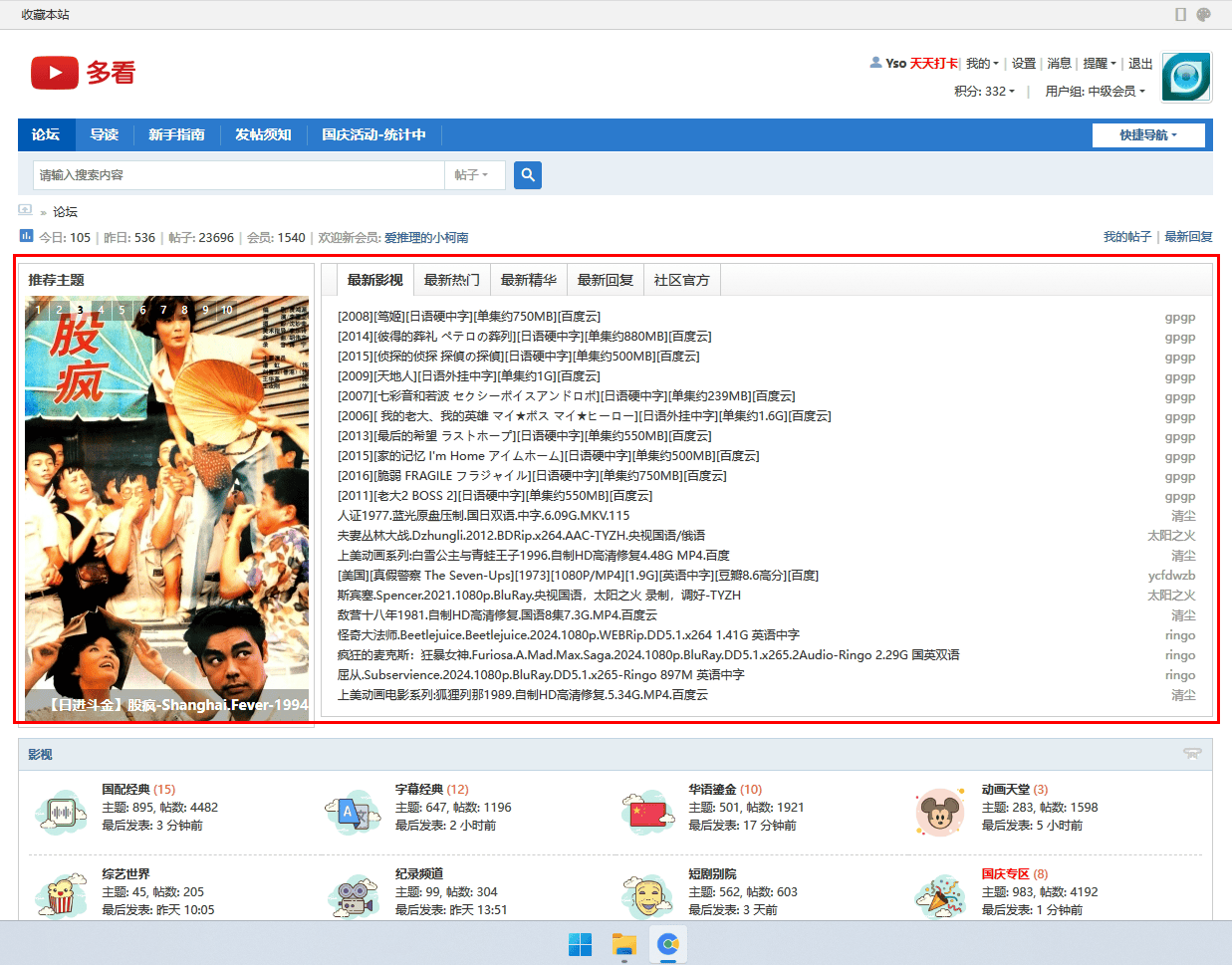Expand the 快捷导航 dropdown
Viewport: 1232px width, 965px height.
pyautogui.click(x=1147, y=135)
